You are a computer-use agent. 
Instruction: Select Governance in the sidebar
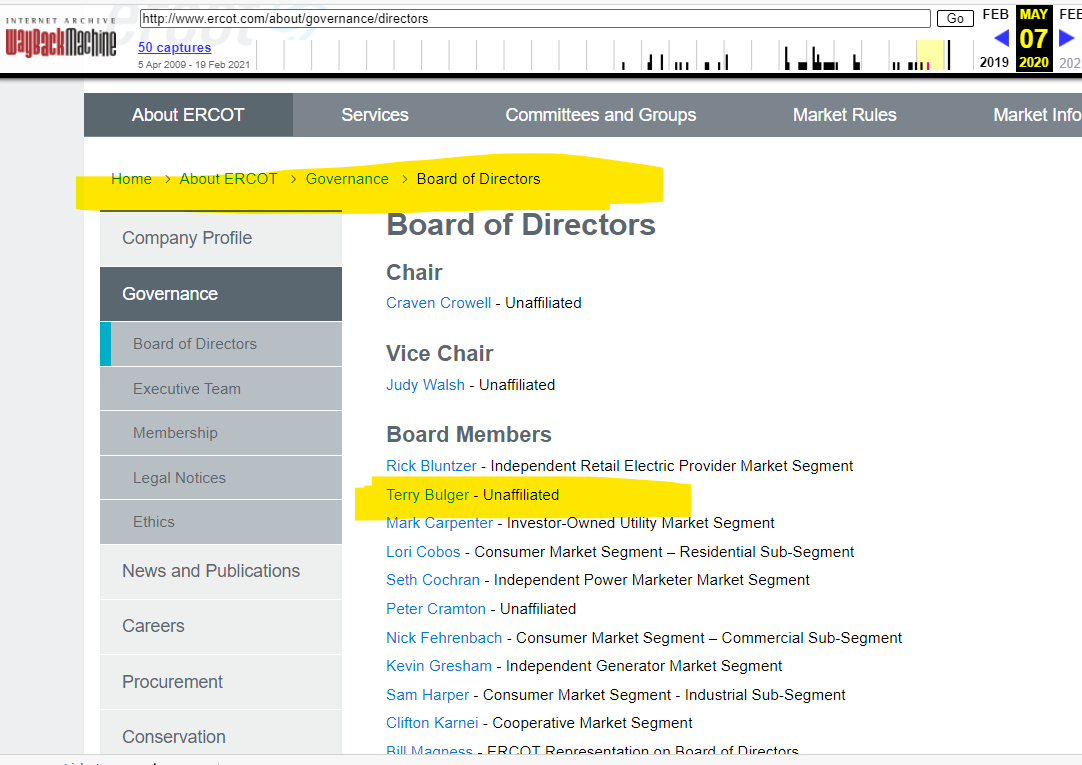click(x=221, y=294)
